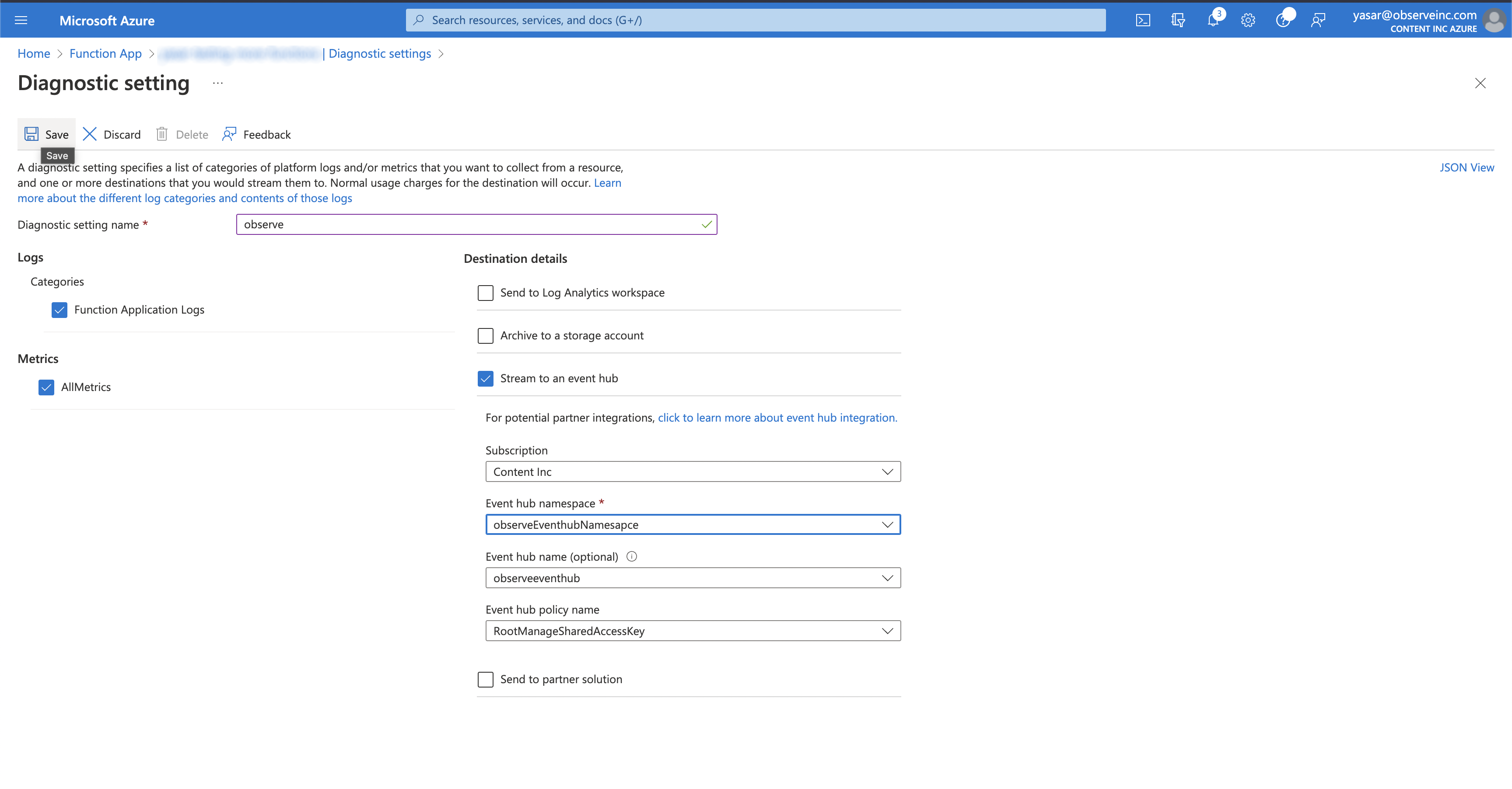The height and width of the screenshot is (789, 1512).
Task: Click the Diagnostic setting name field
Action: tap(476, 224)
